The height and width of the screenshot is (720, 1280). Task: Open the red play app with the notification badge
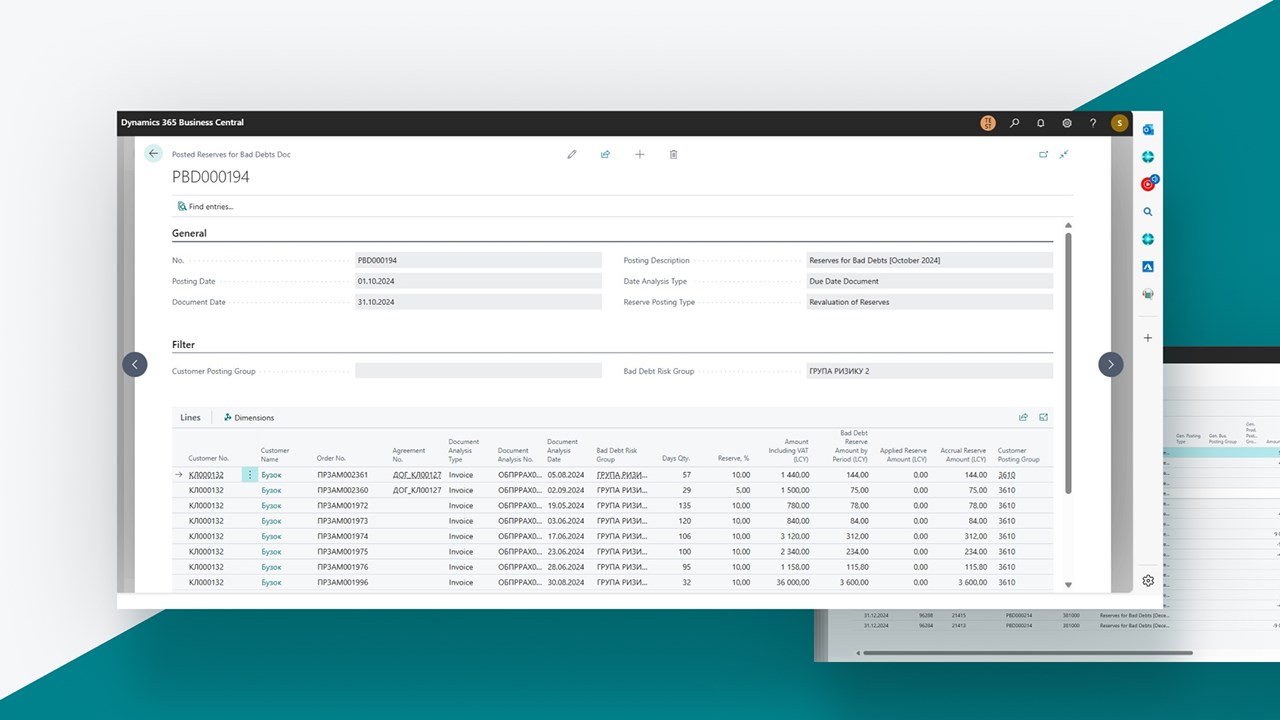tap(1148, 184)
